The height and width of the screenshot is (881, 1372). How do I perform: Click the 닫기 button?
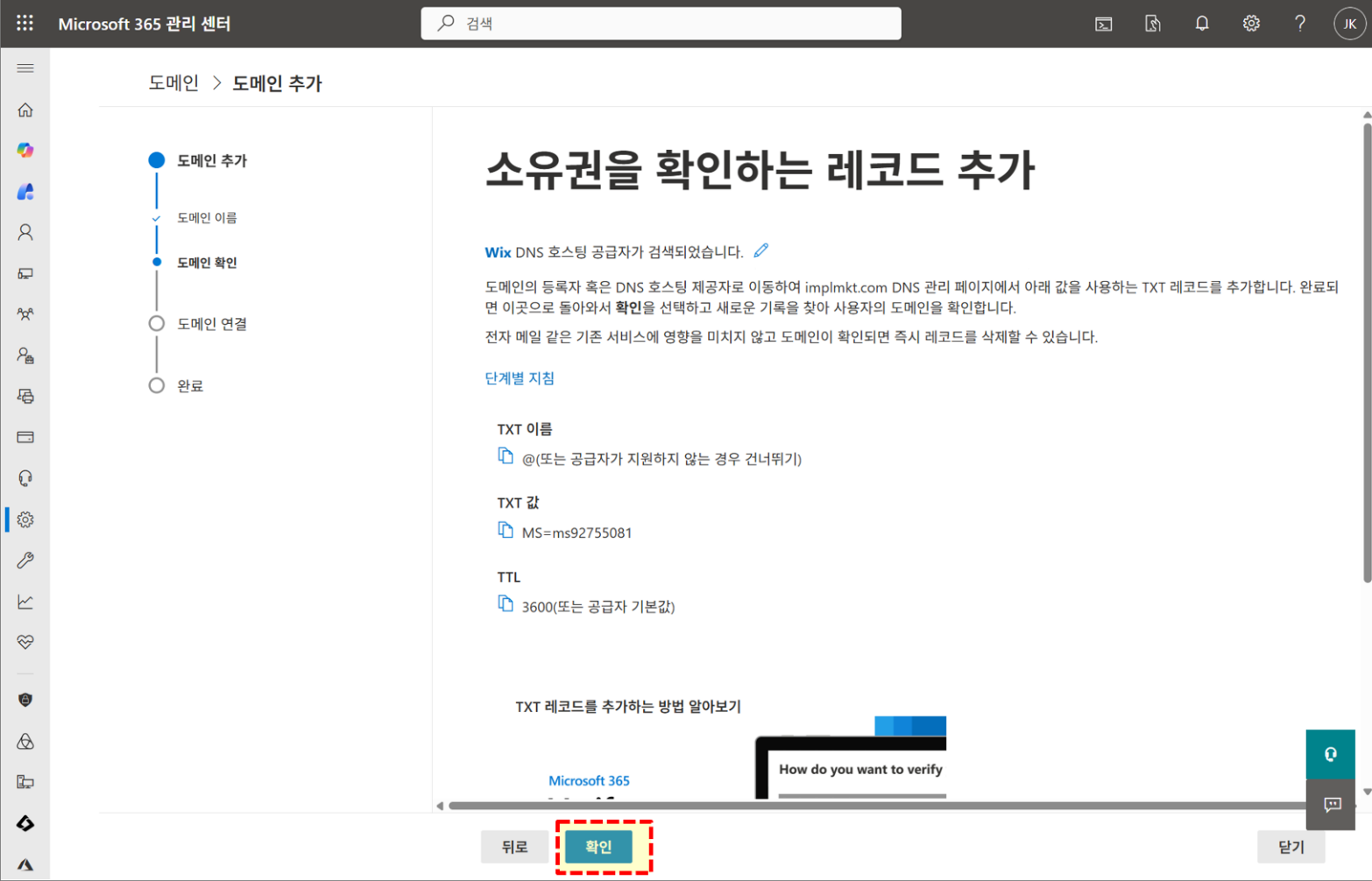(1291, 847)
